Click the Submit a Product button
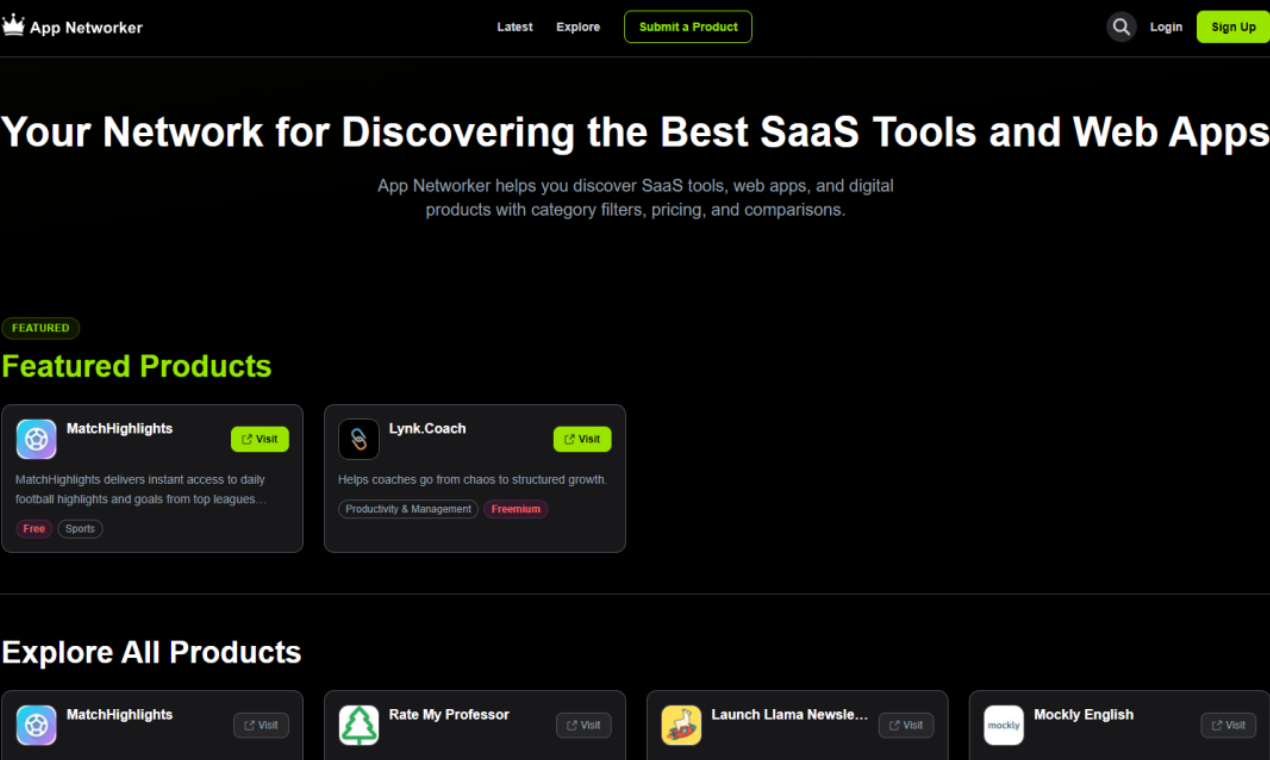Screen dimensions: 1270x760 click(x=688, y=27)
